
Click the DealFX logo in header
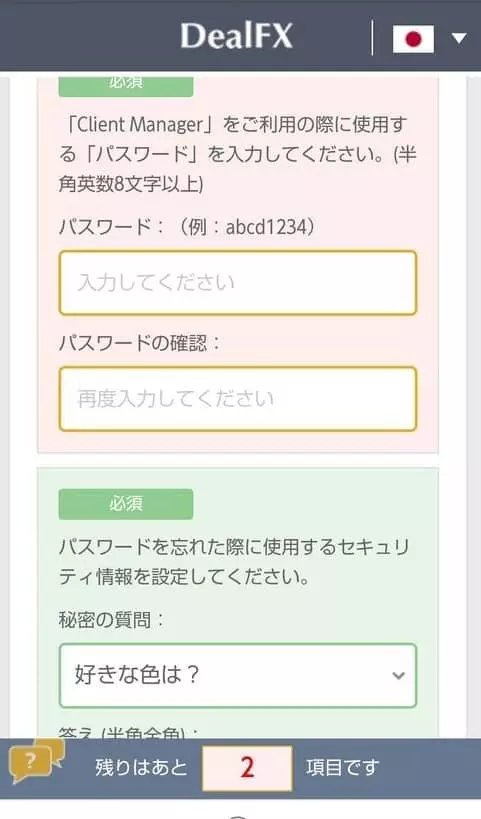pos(237,36)
